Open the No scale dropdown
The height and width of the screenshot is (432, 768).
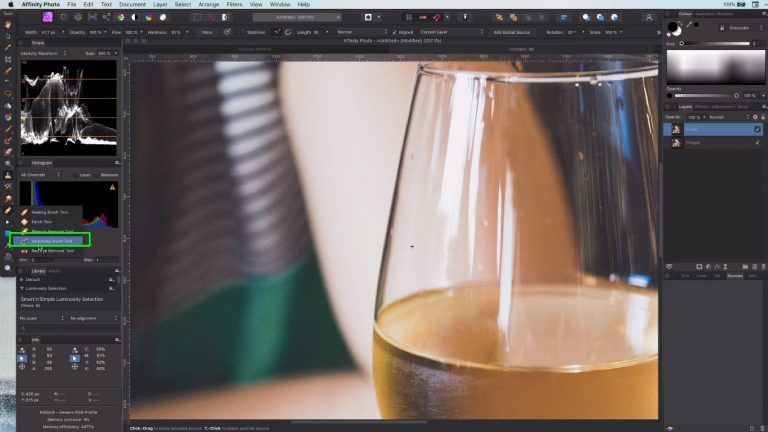(42, 318)
